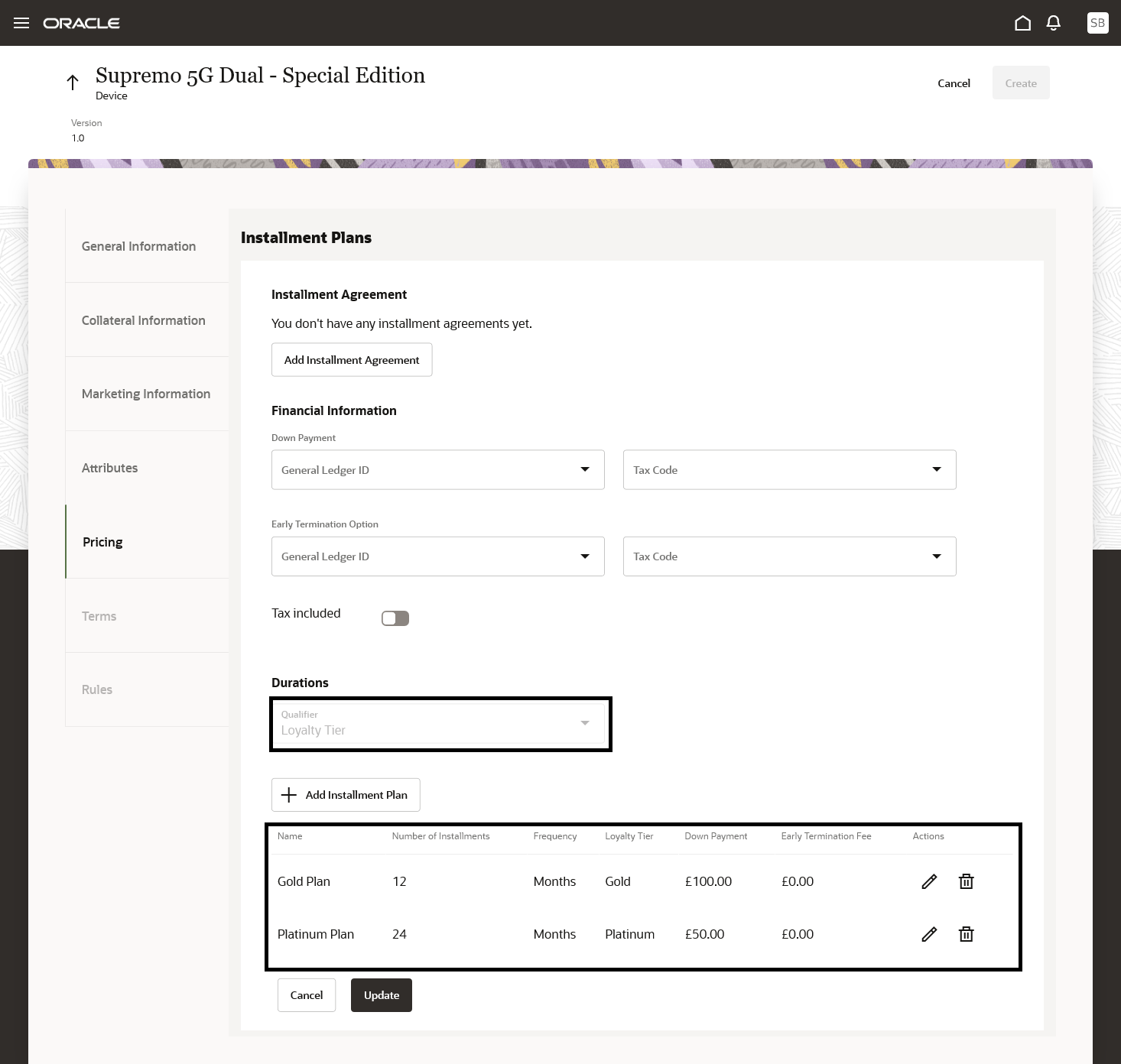Select the Cancel button below the plan table
The image size is (1121, 1064).
pos(306,995)
